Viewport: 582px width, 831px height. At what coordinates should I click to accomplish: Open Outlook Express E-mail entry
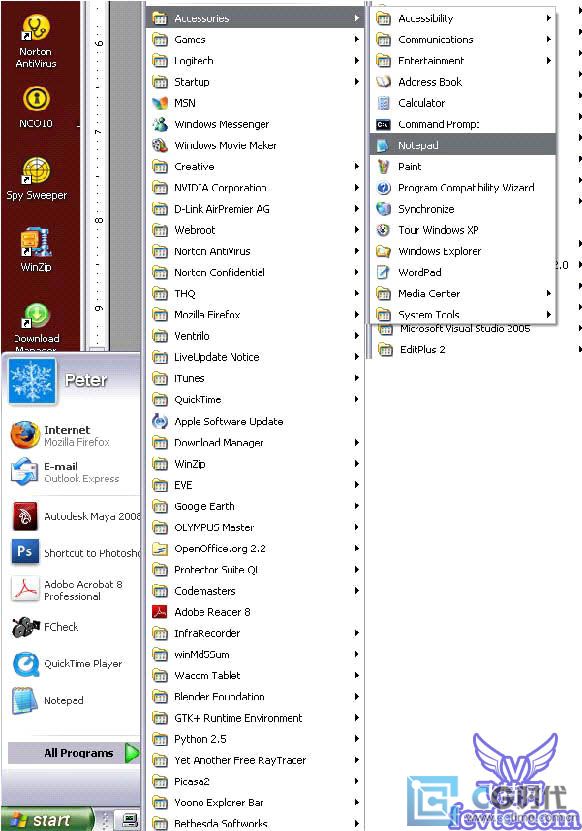[x=72, y=472]
